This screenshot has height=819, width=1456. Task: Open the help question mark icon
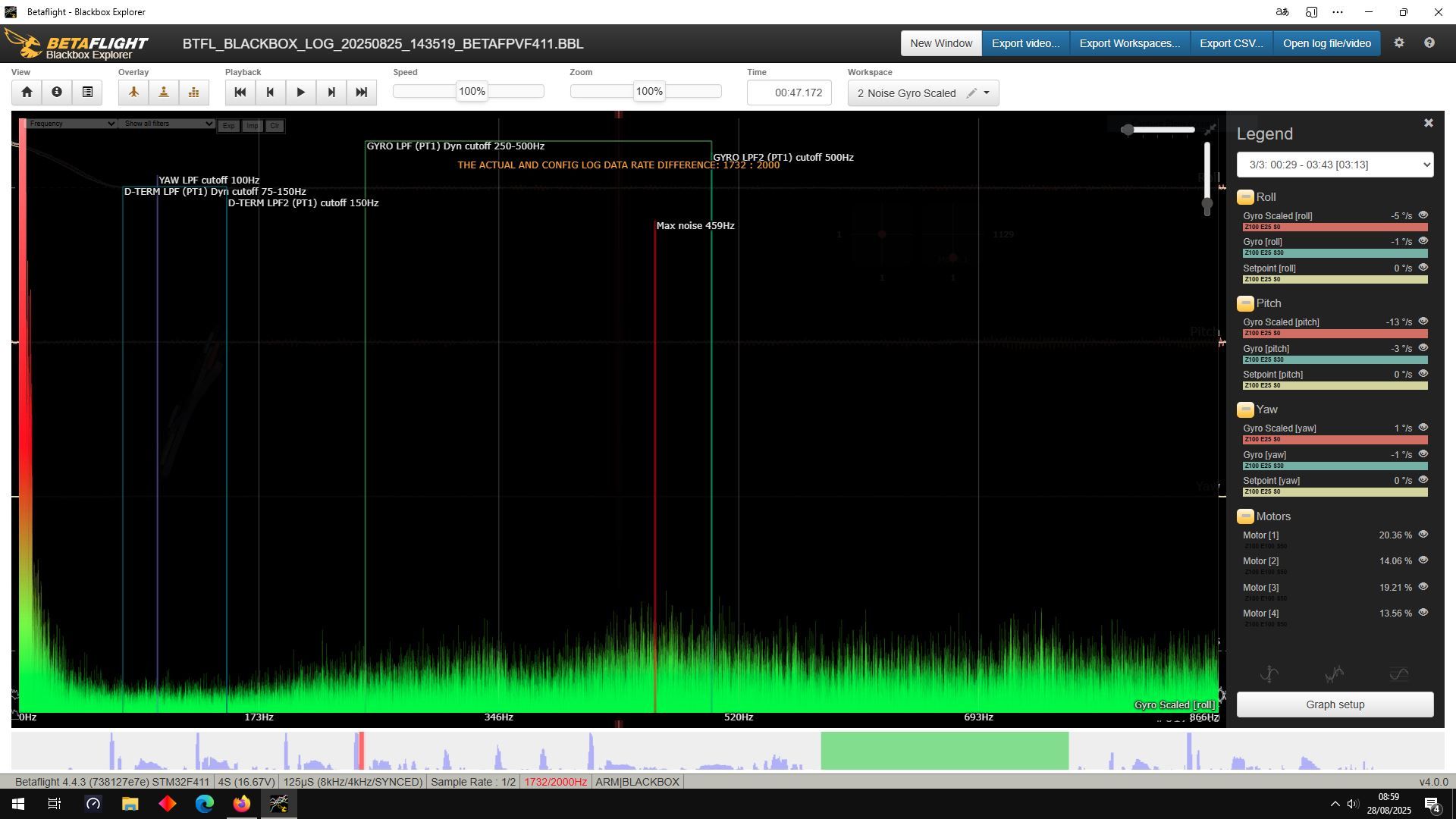pyautogui.click(x=1429, y=43)
